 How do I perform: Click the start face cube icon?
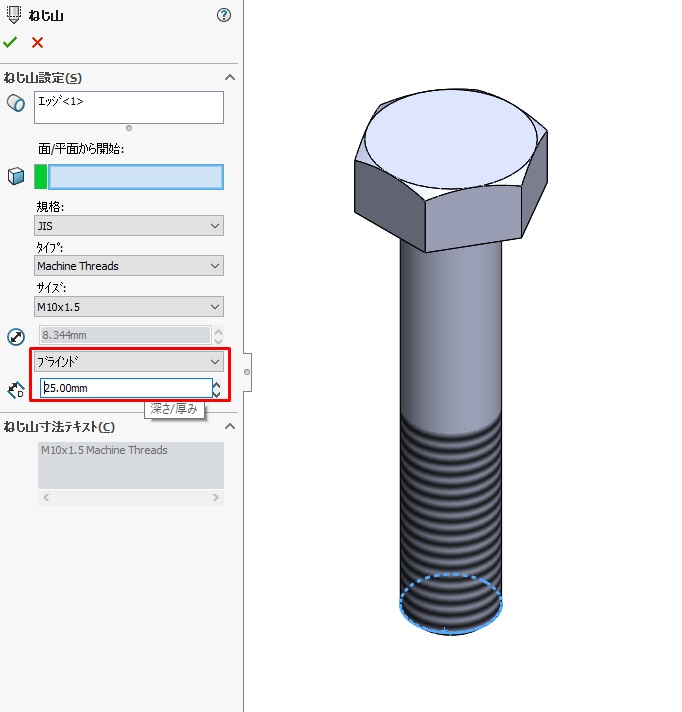pyautogui.click(x=15, y=177)
